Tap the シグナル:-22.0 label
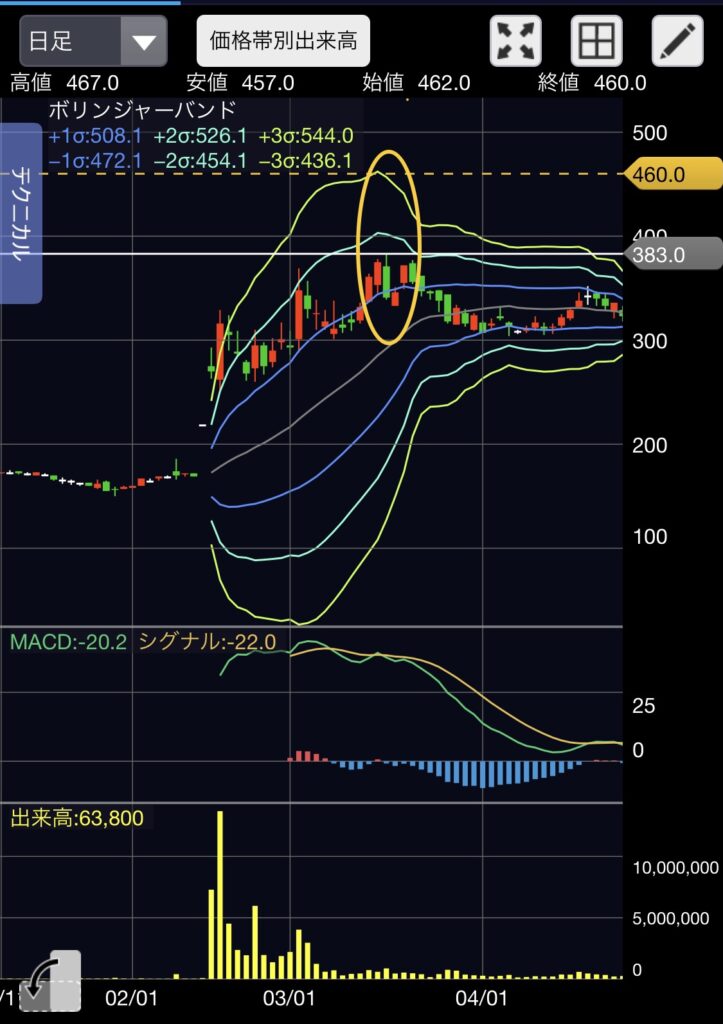723x1024 pixels. [x=208, y=642]
